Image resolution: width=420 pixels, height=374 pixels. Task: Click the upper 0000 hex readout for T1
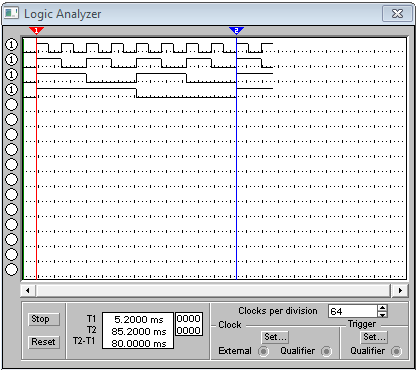coord(189,319)
